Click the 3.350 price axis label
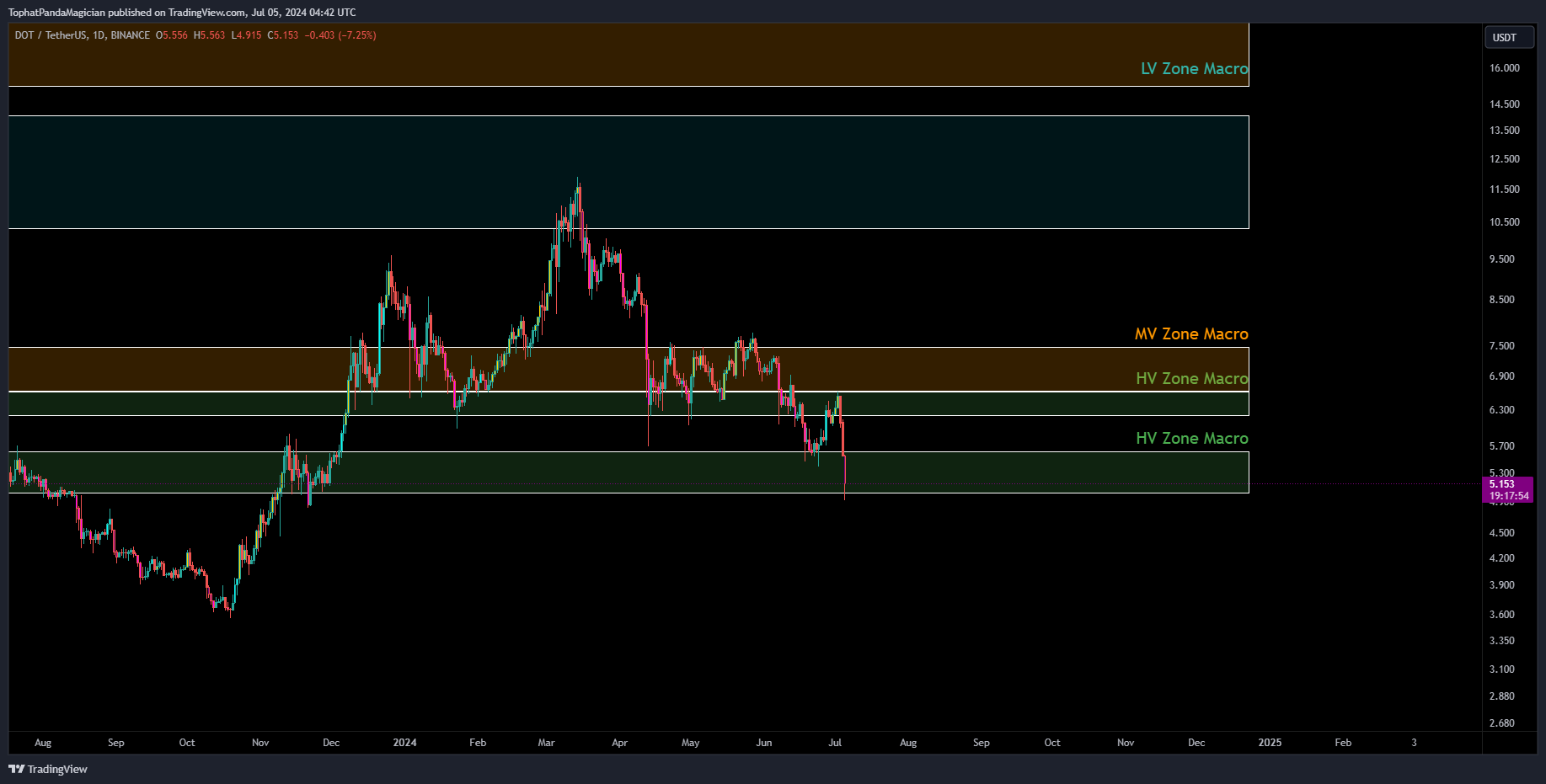Image resolution: width=1546 pixels, height=784 pixels. point(1502,641)
